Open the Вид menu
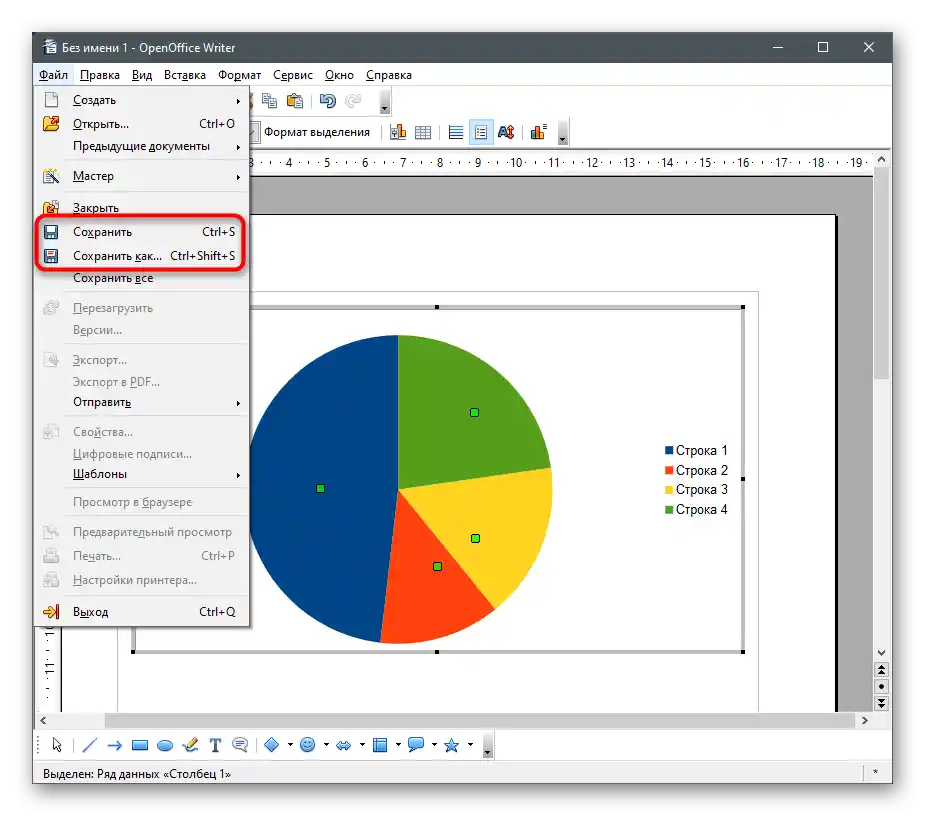Screen dimensions: 925x816 [x=142, y=75]
